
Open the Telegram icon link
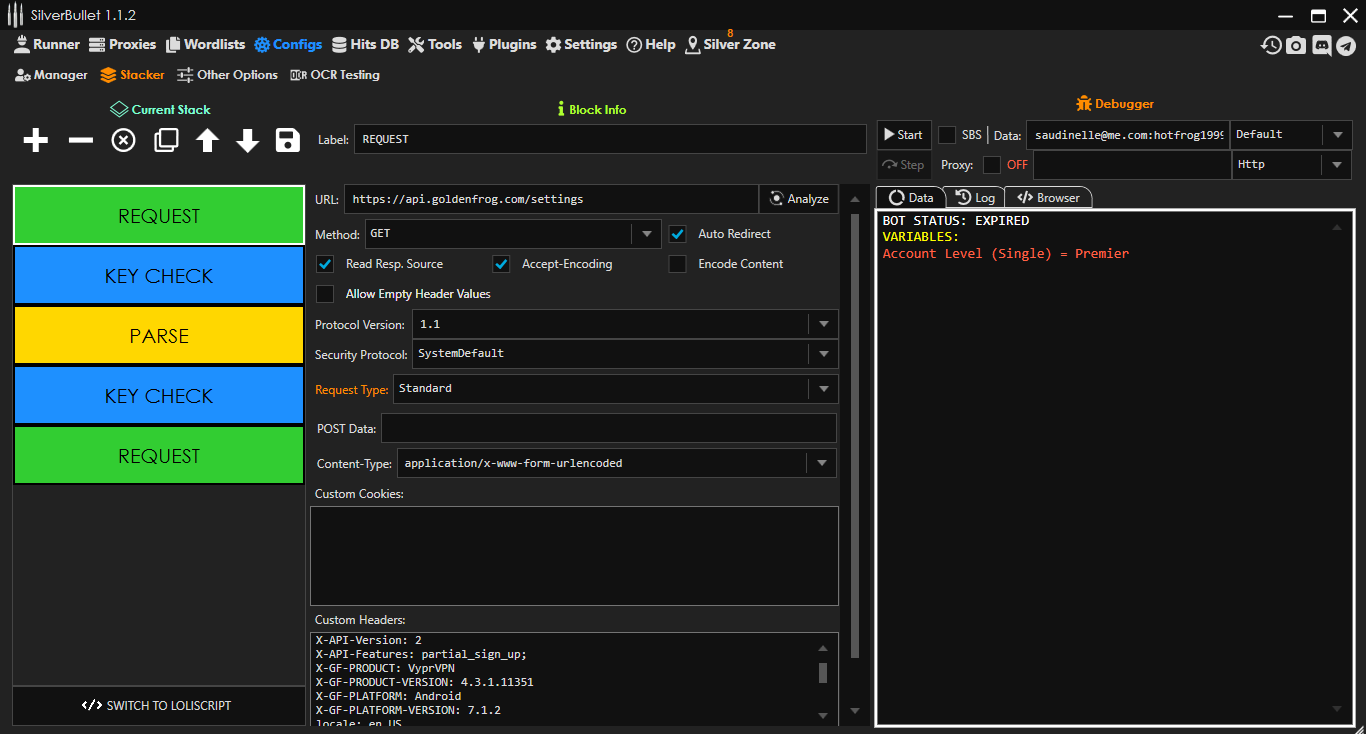pyautogui.click(x=1346, y=45)
